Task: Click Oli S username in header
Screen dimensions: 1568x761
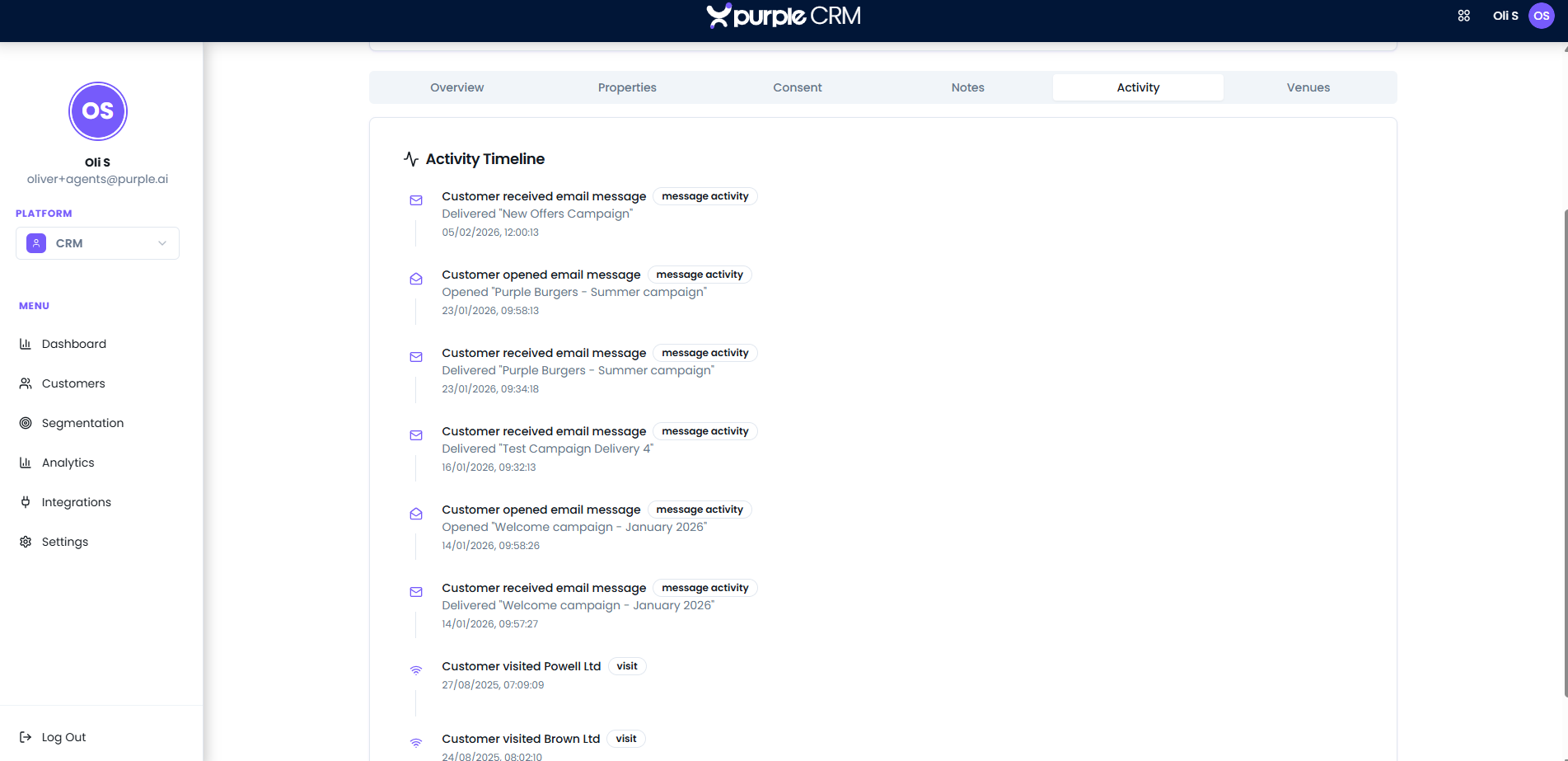Action: (x=1505, y=16)
